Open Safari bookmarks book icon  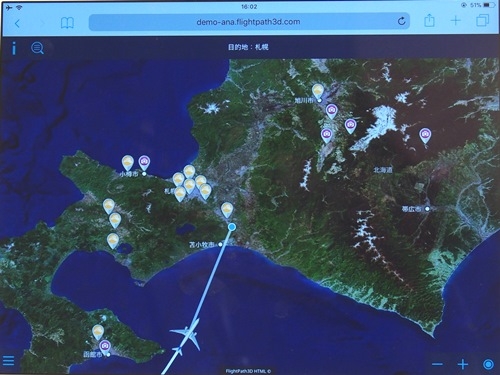[67, 23]
